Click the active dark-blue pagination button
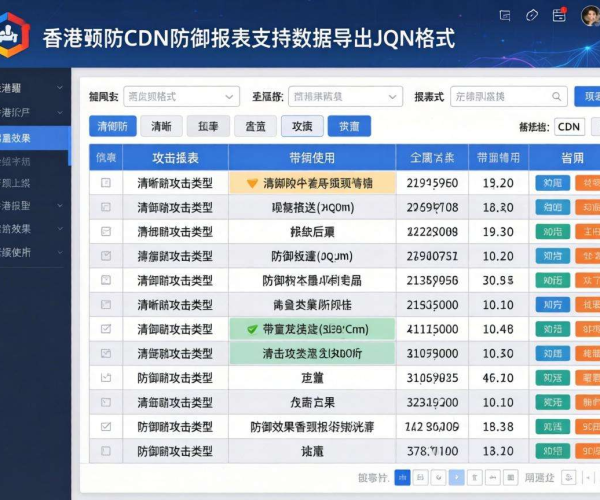The height and width of the screenshot is (500, 600). (402, 477)
